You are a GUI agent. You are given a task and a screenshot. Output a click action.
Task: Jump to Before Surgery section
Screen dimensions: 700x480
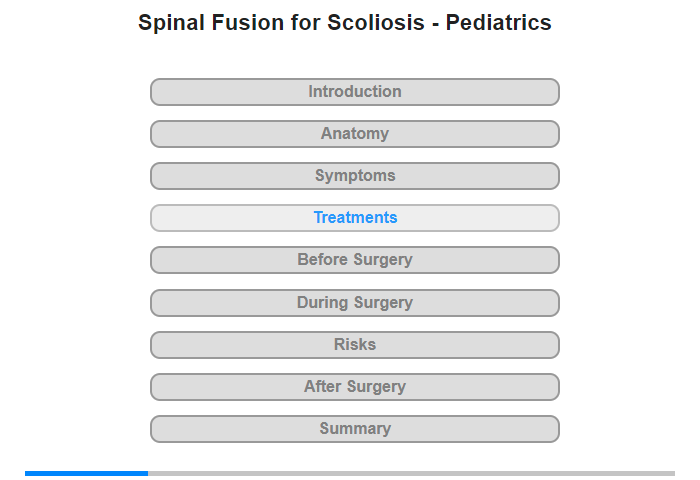tap(354, 260)
